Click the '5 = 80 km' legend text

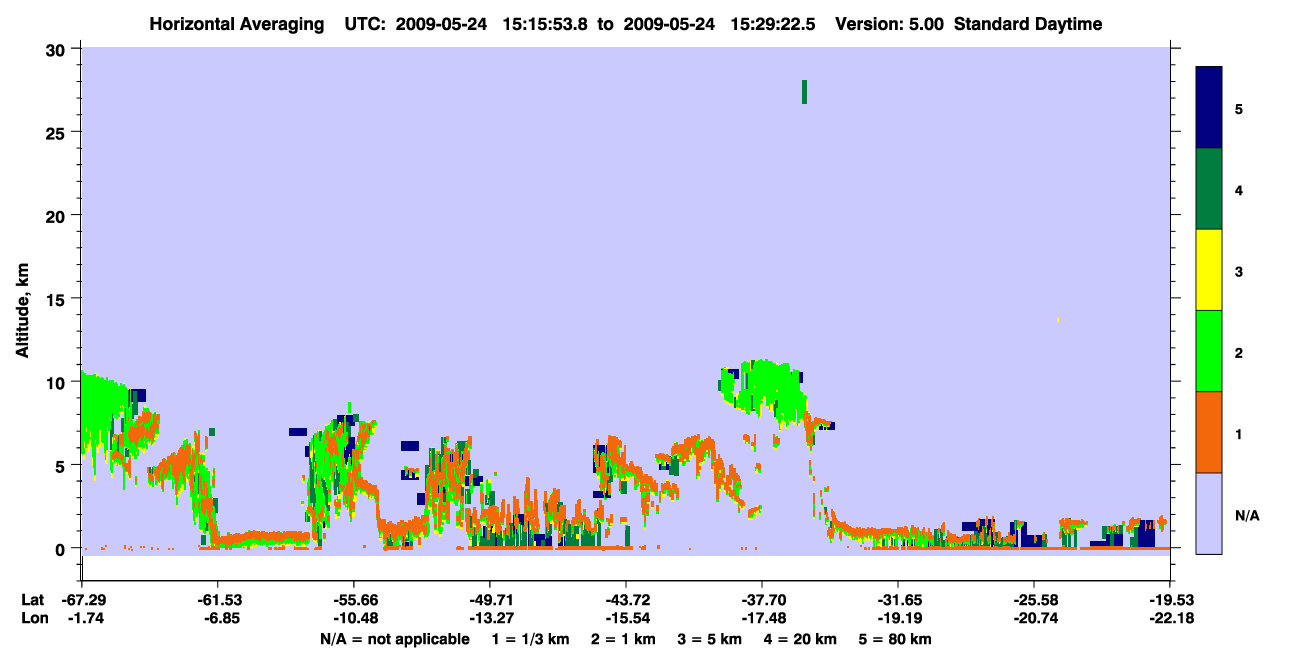click(894, 639)
